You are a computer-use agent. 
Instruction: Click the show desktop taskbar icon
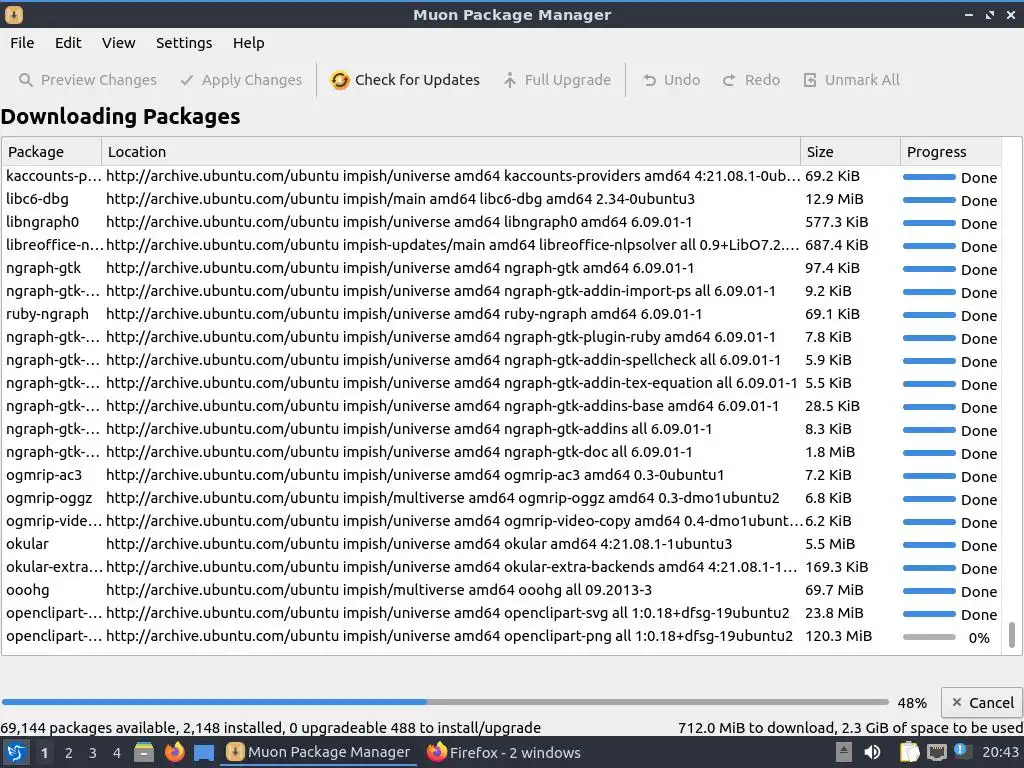204,753
